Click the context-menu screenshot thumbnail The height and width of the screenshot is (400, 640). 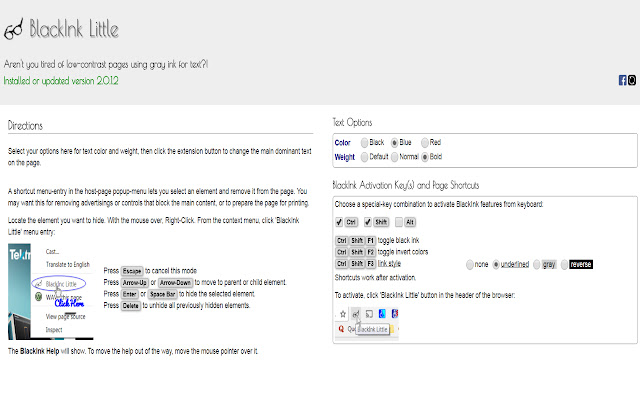[x=51, y=292]
